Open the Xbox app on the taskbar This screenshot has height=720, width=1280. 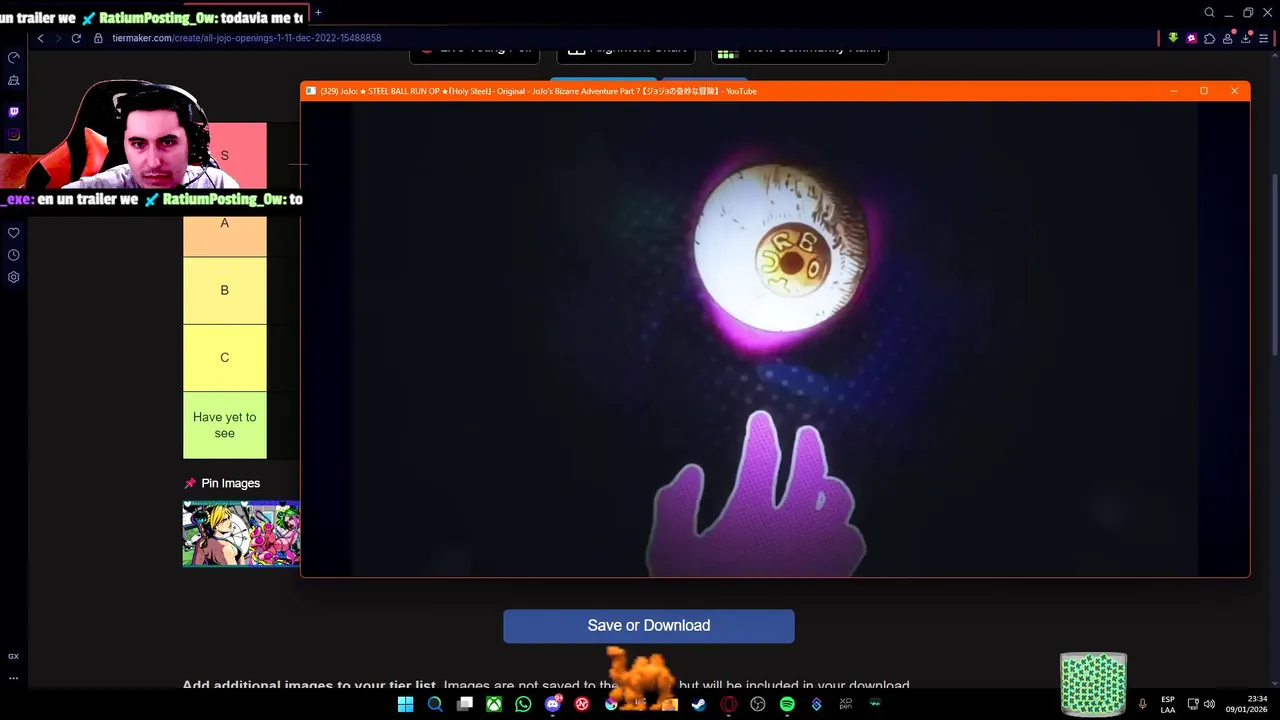[494, 704]
